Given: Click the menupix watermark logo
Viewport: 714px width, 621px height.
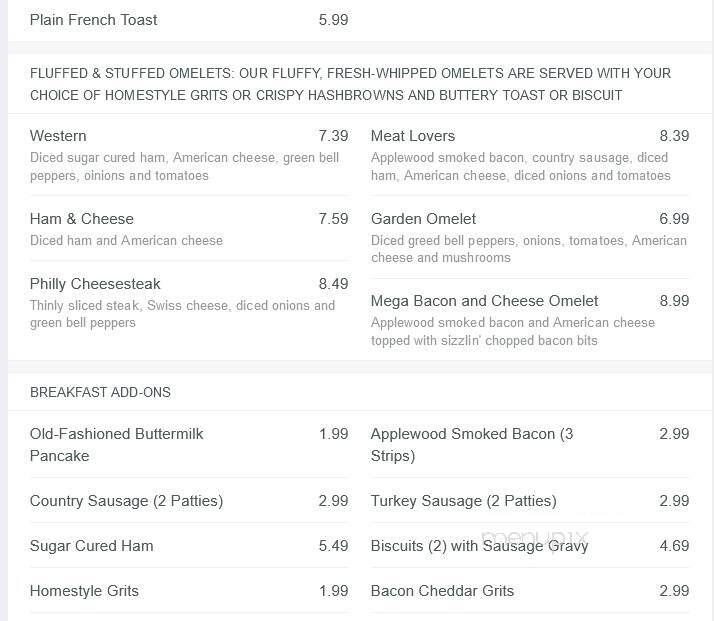Looking at the screenshot, I should 535,539.
